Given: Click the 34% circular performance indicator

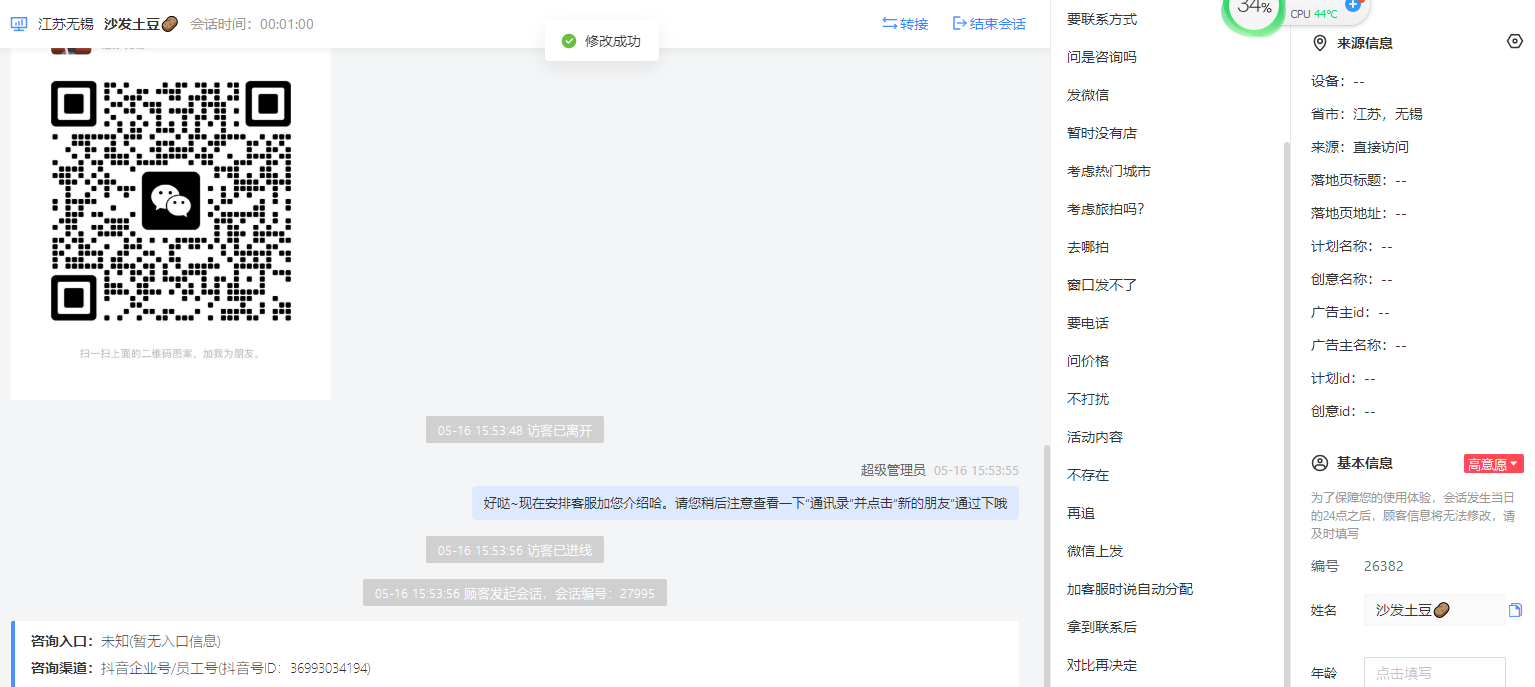Looking at the screenshot, I should pos(1253,9).
